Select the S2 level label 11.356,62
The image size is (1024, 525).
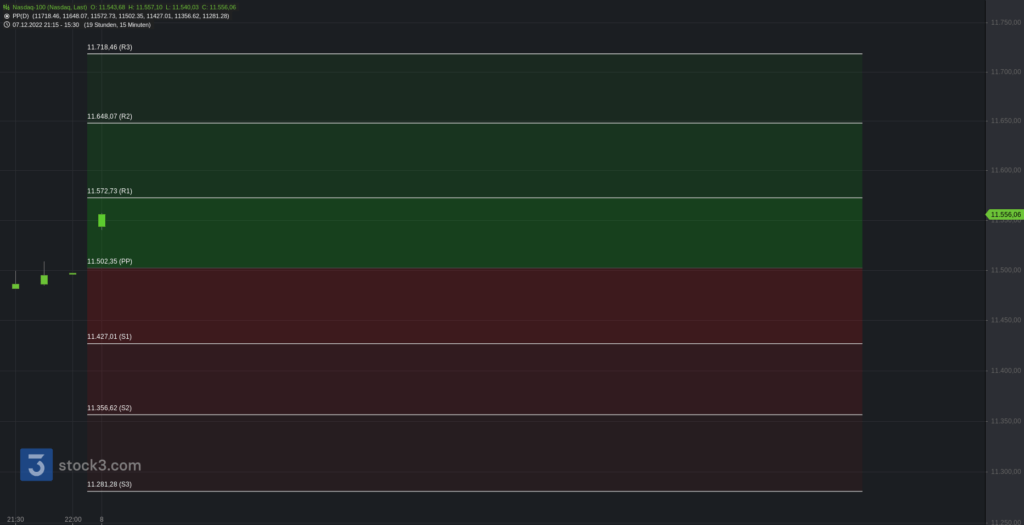click(109, 408)
